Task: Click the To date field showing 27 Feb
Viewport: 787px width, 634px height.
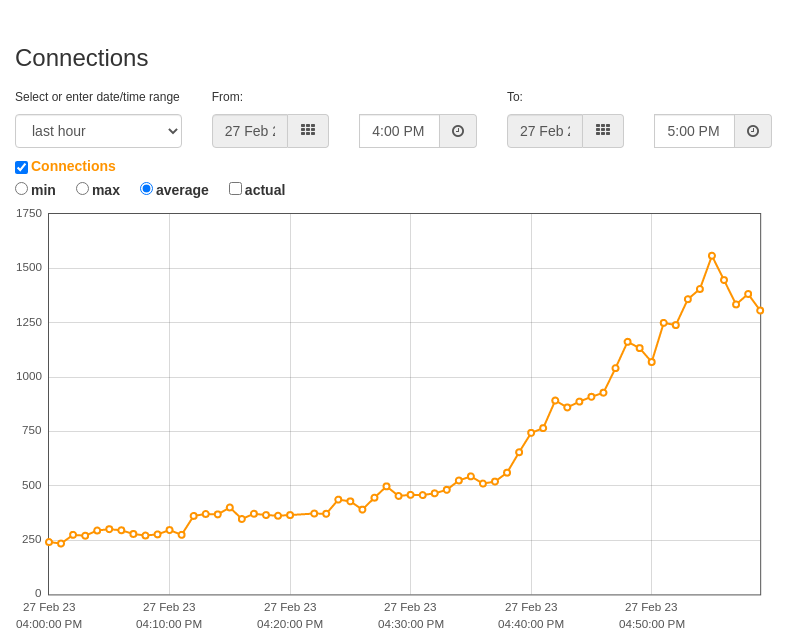Action: coord(545,131)
